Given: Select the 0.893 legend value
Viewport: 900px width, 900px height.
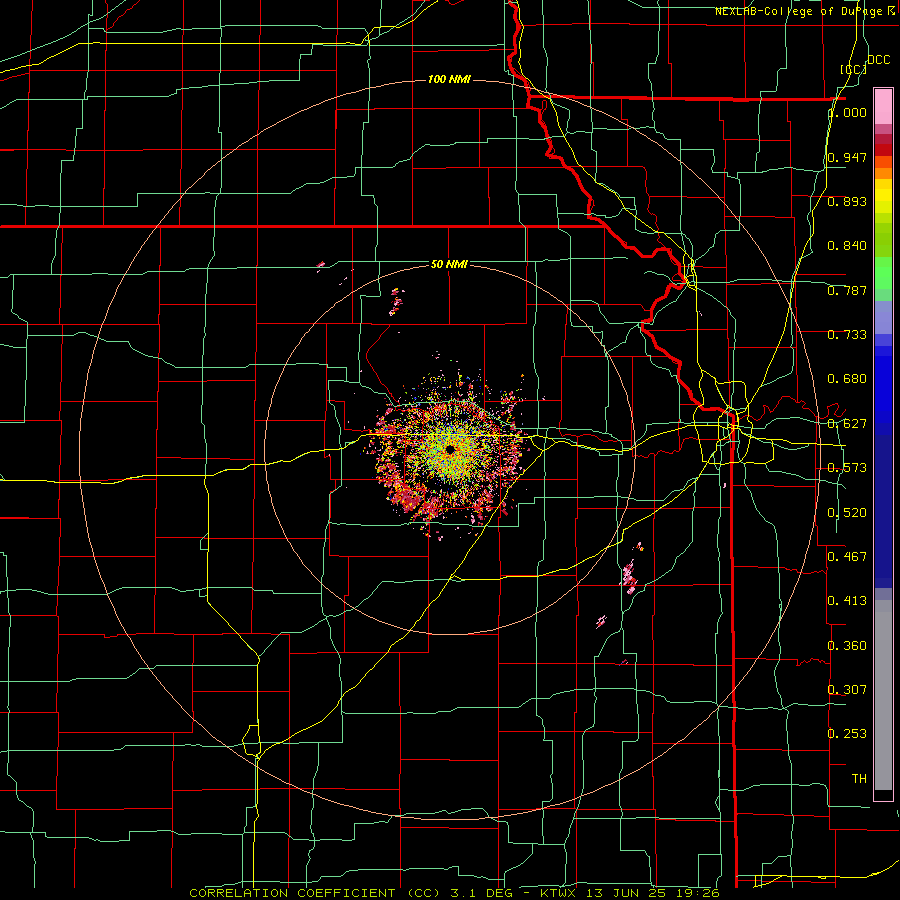Looking at the screenshot, I should [847, 201].
